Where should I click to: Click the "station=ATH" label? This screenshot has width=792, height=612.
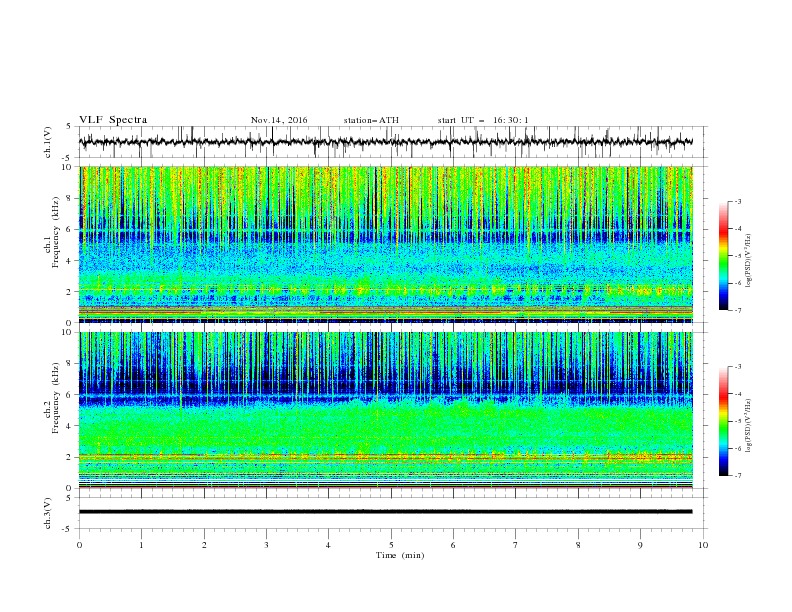coord(371,120)
